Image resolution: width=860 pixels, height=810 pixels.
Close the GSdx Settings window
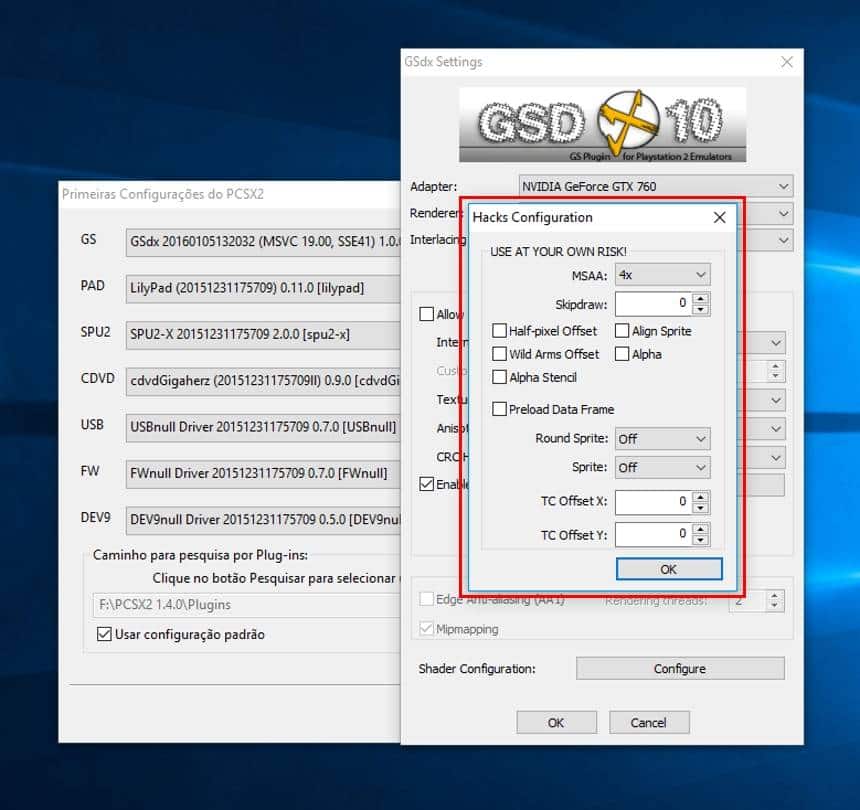[787, 62]
